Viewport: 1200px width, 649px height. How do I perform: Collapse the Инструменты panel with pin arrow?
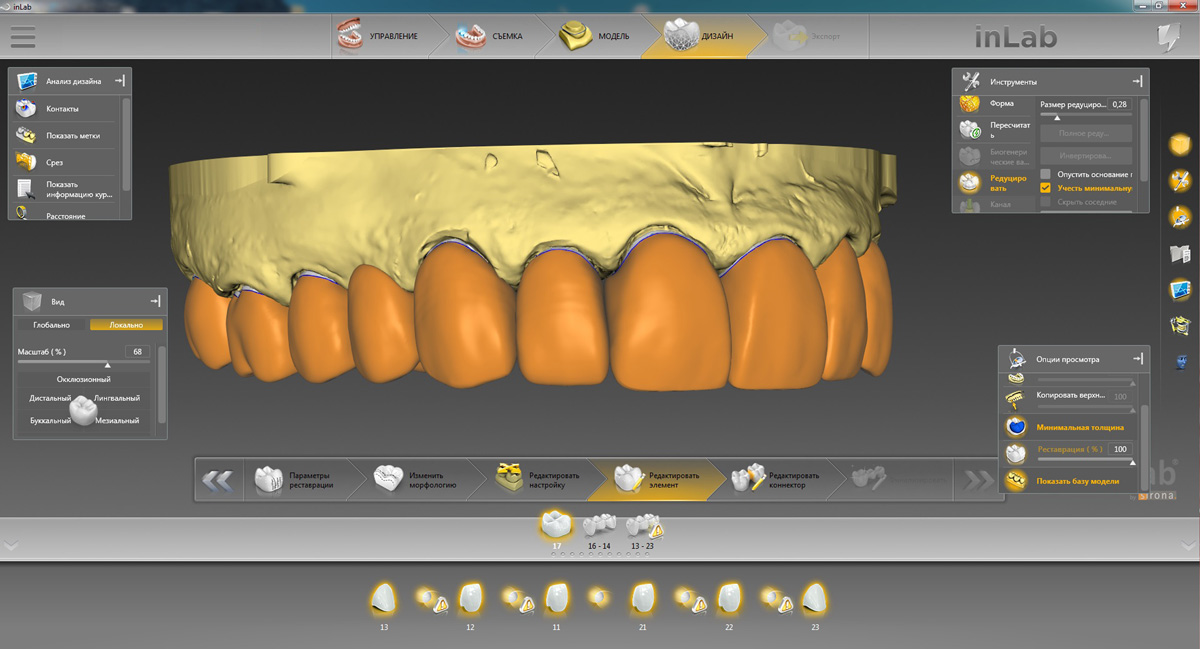click(x=1137, y=81)
